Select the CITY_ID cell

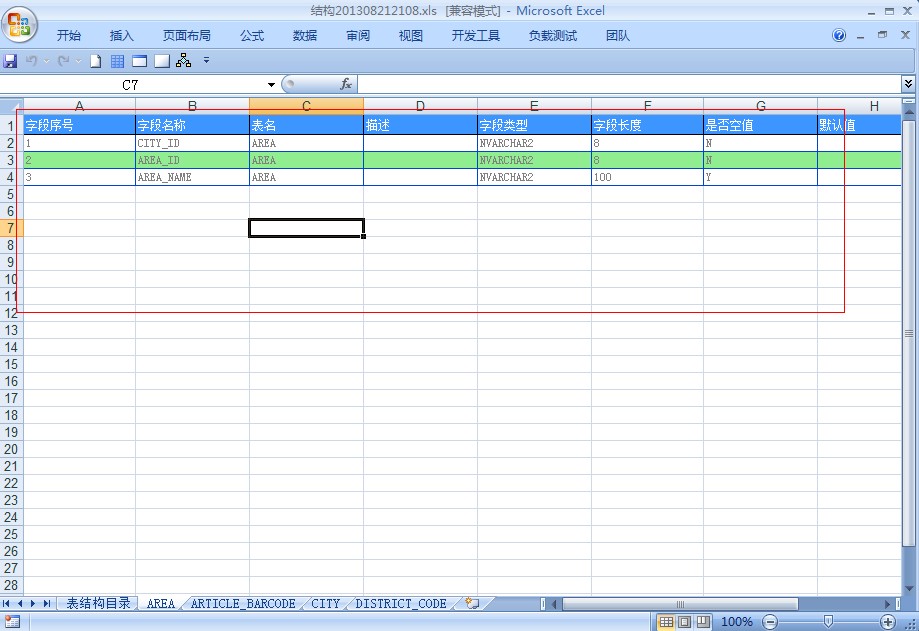point(192,143)
